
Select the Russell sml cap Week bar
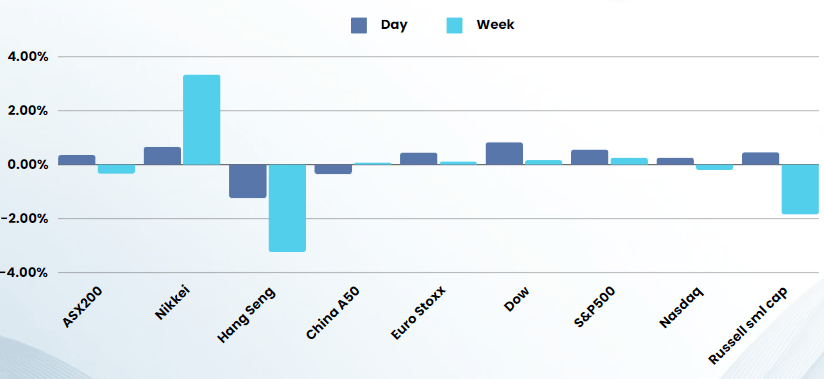coord(800,189)
